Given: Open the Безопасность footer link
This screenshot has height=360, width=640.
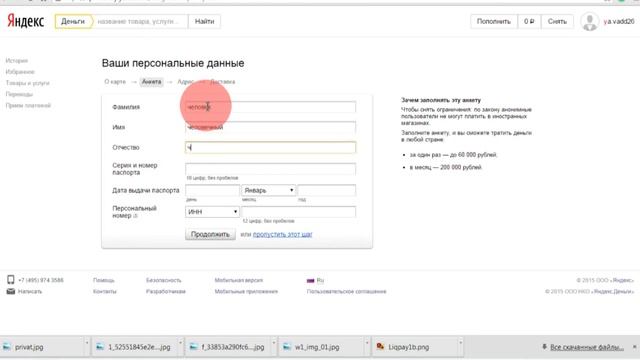Looking at the screenshot, I should (x=164, y=280).
